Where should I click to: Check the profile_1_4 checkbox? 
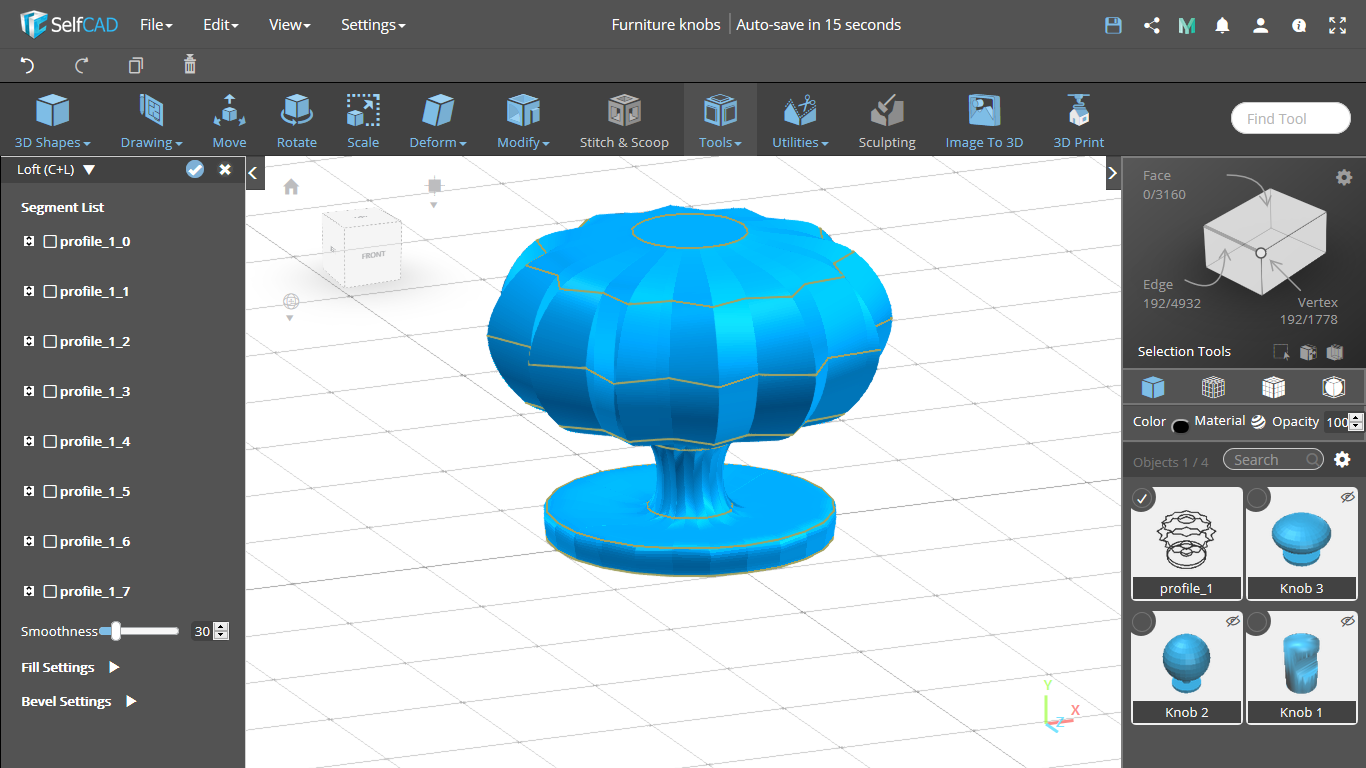[50, 441]
